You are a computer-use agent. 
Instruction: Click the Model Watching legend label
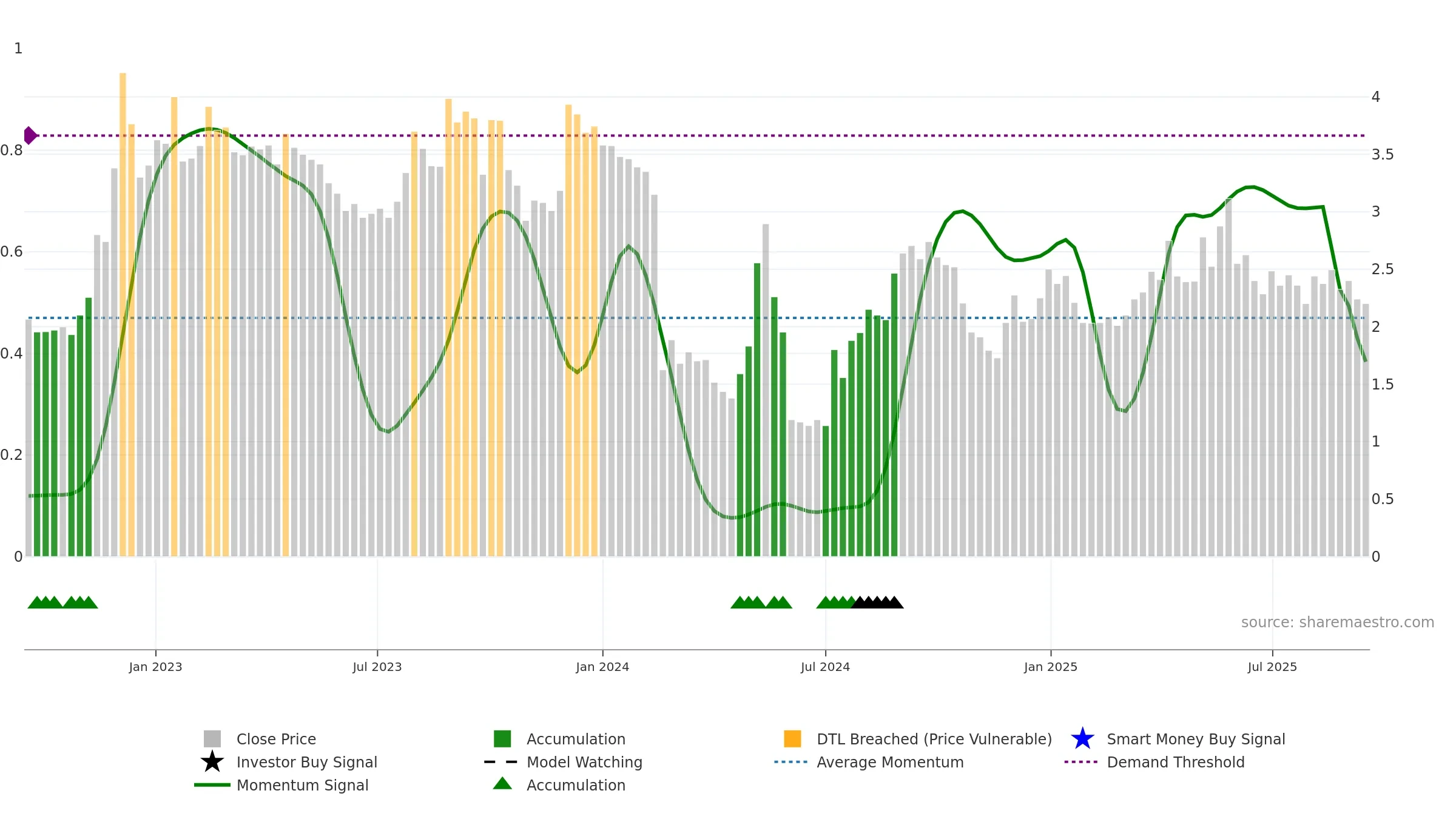[584, 762]
